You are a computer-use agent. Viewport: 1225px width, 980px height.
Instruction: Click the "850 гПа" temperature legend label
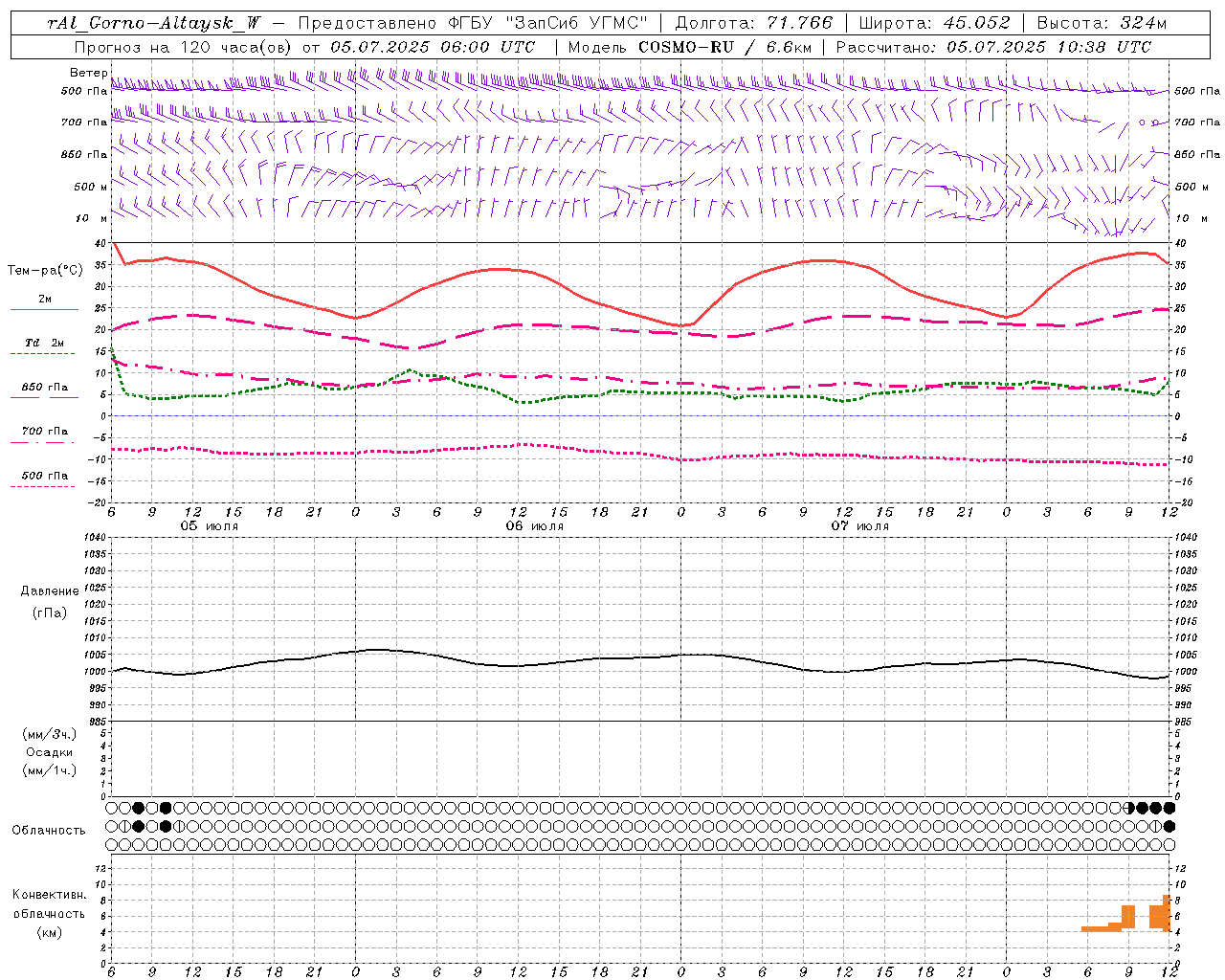[x=45, y=388]
